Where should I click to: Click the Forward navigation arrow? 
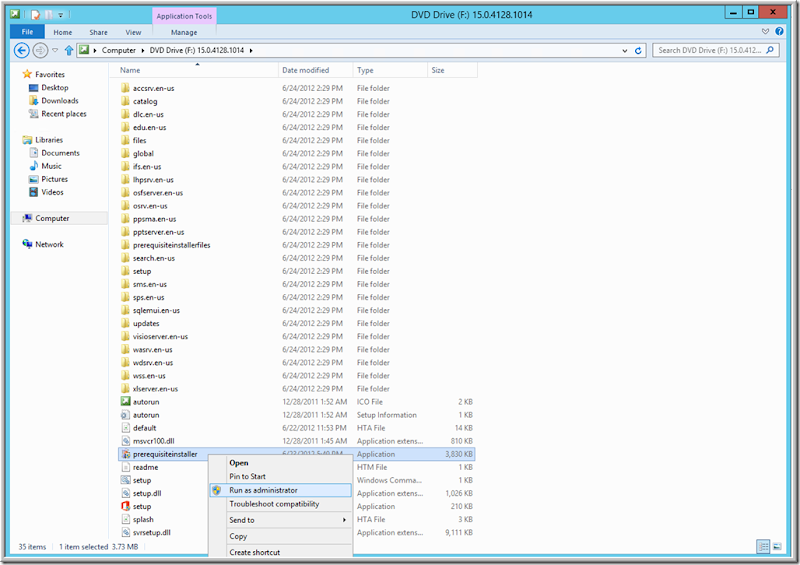point(40,51)
